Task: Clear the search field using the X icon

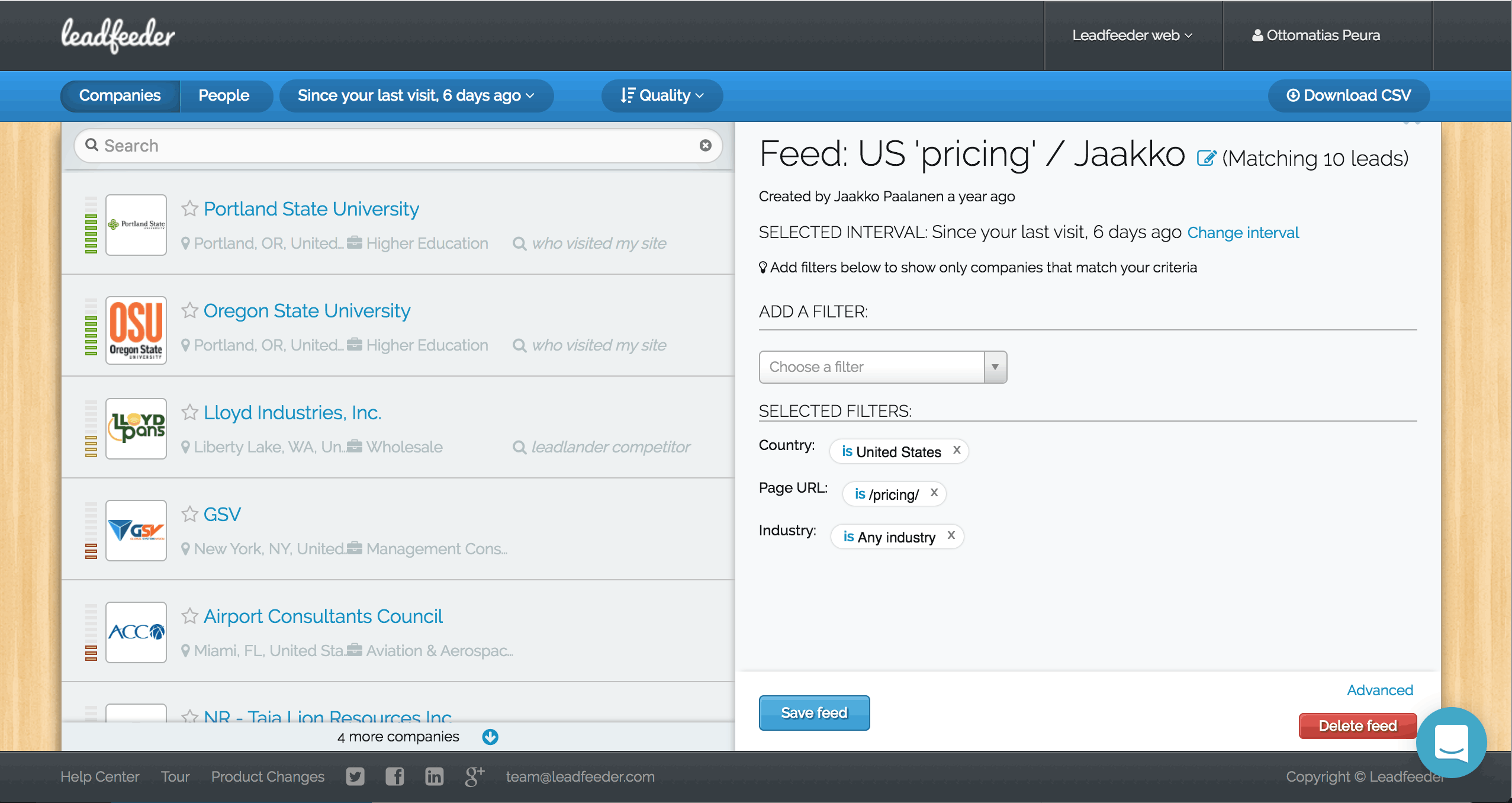Action: [x=704, y=145]
